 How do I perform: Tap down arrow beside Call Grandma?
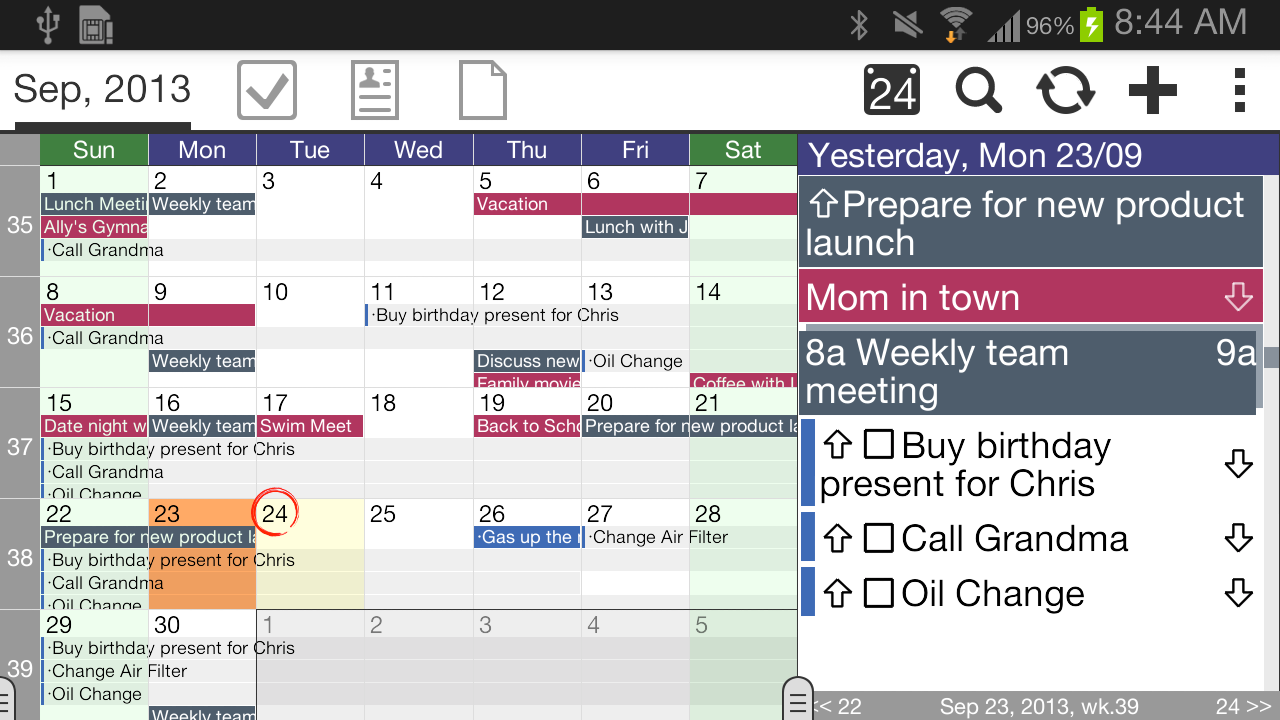pos(1238,539)
